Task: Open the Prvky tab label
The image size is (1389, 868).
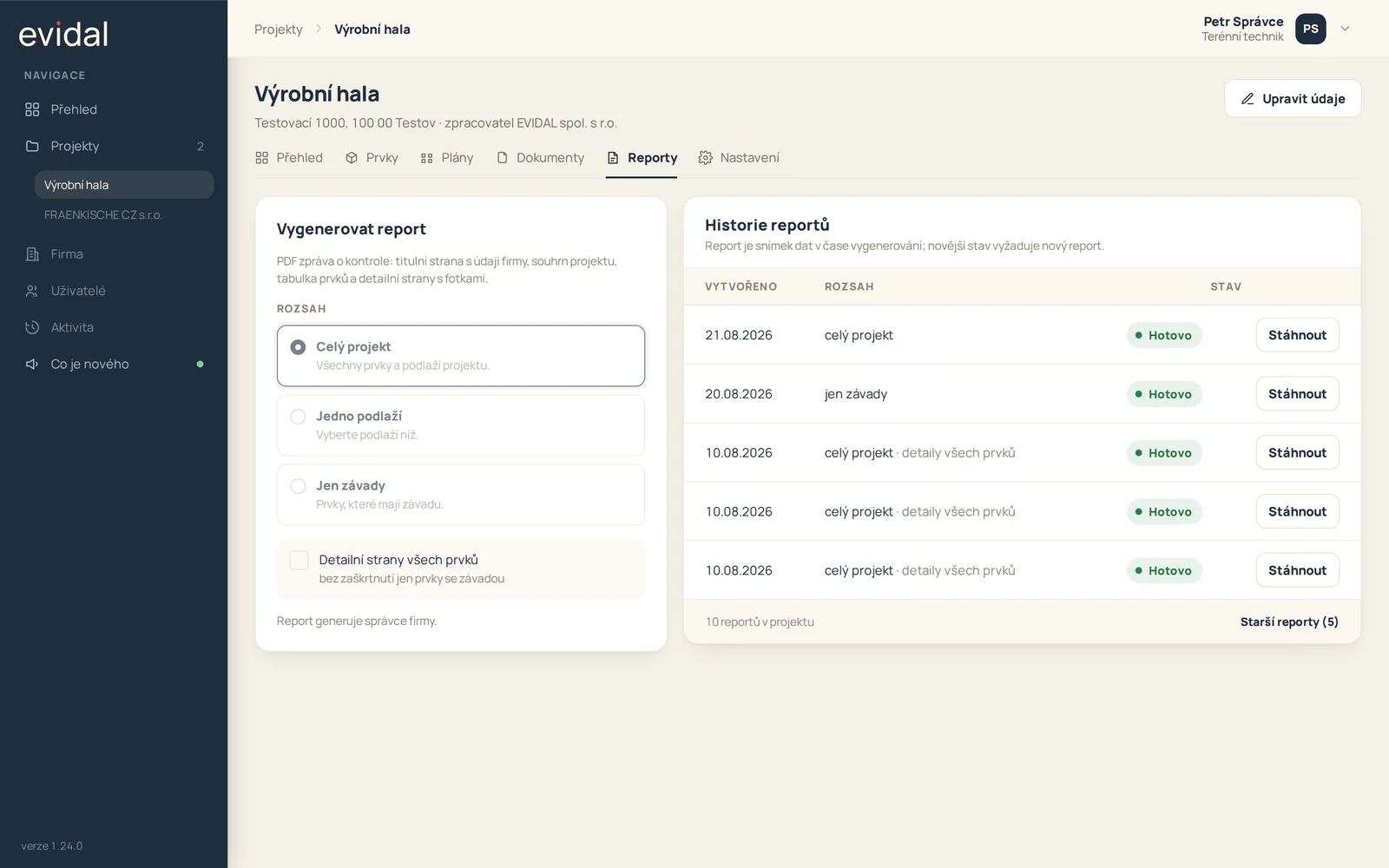Action: pos(382,158)
